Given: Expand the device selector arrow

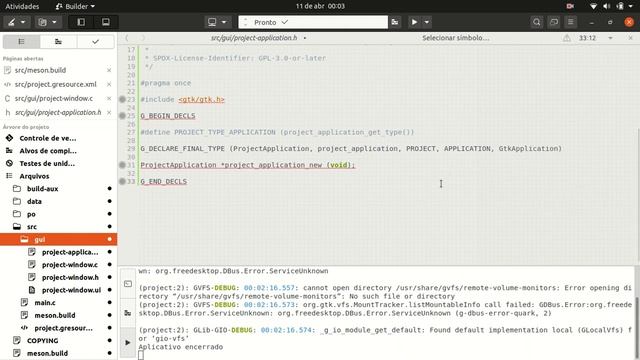Looking at the screenshot, I should click(224, 22).
